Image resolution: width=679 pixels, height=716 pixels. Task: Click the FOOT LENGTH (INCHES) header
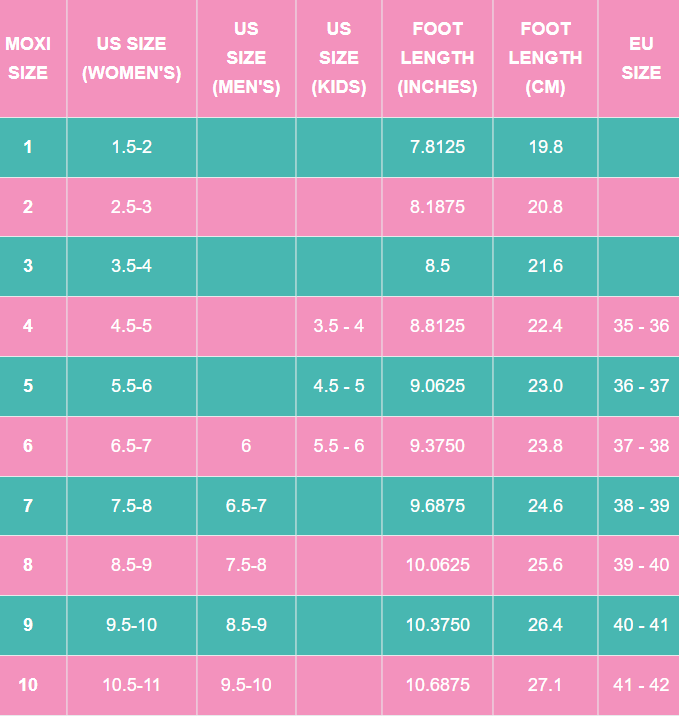[x=437, y=58]
